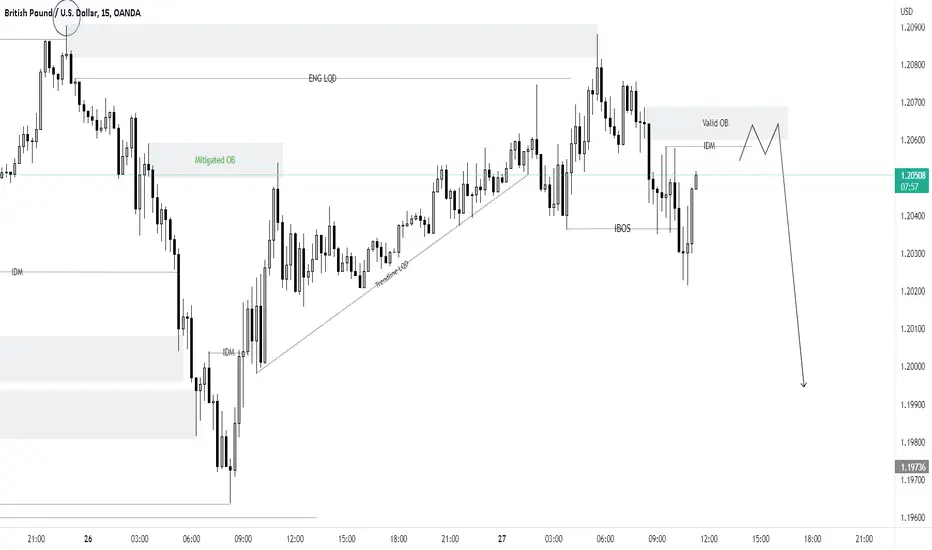
Task: Select the 1.19600 price axis level
Action: 912,517
